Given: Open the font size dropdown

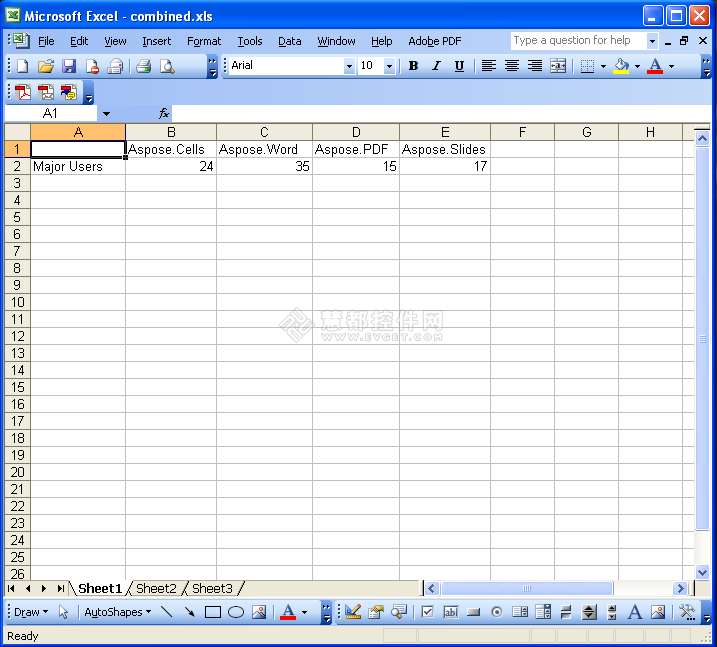Looking at the screenshot, I should click(389, 66).
